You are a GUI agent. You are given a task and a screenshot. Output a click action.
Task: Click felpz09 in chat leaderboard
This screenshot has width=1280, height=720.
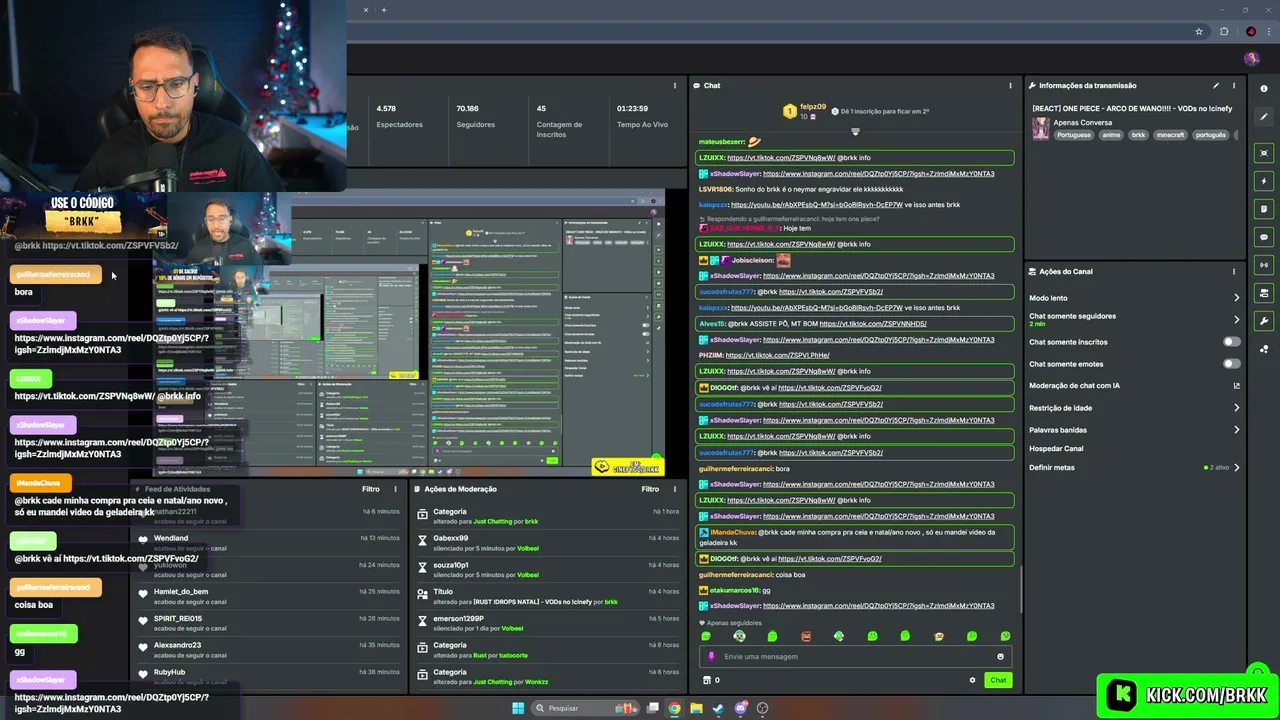pyautogui.click(x=813, y=107)
